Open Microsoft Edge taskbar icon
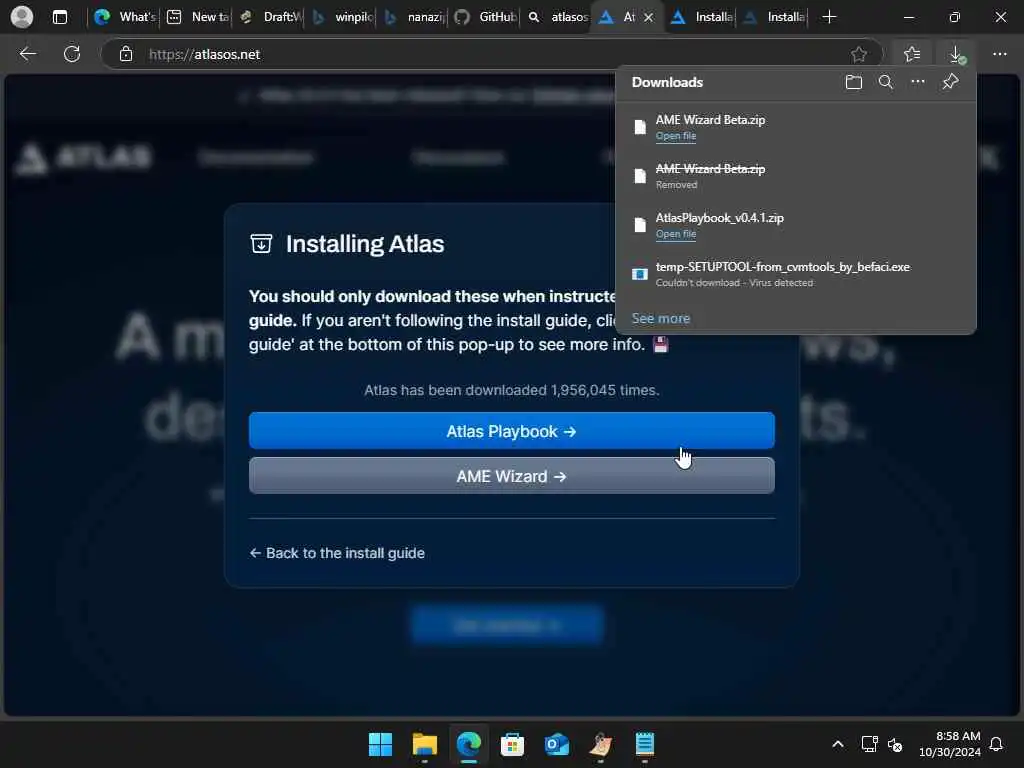The height and width of the screenshot is (768, 1024). [469, 744]
